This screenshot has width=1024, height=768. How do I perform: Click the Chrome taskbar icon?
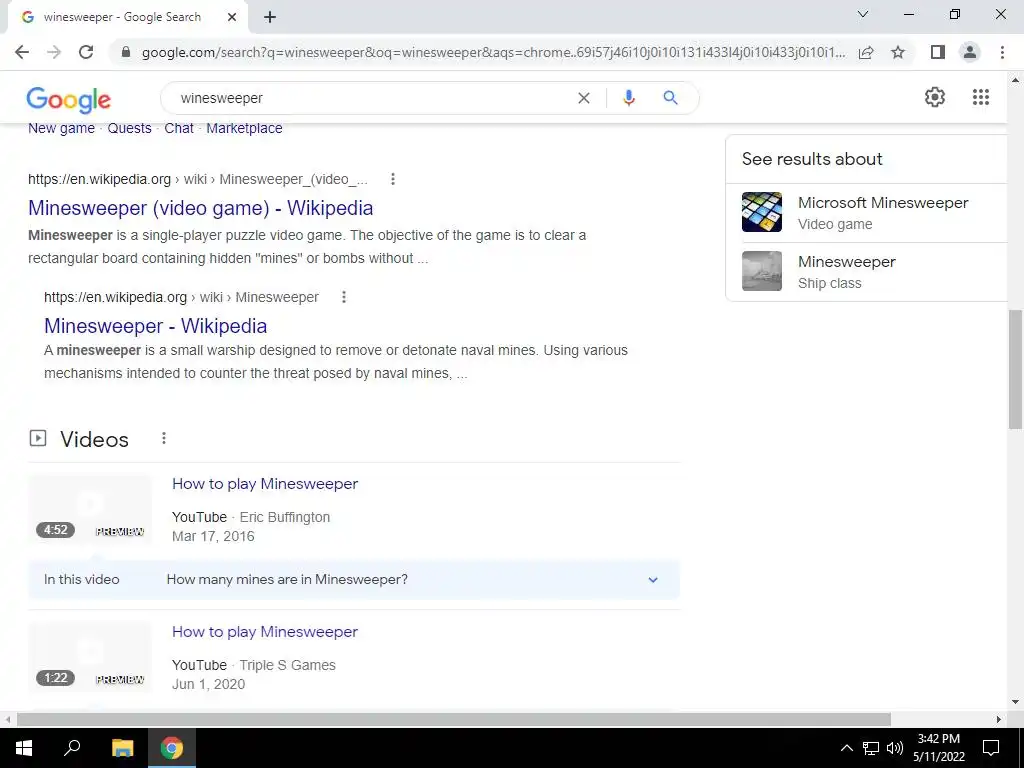point(172,748)
